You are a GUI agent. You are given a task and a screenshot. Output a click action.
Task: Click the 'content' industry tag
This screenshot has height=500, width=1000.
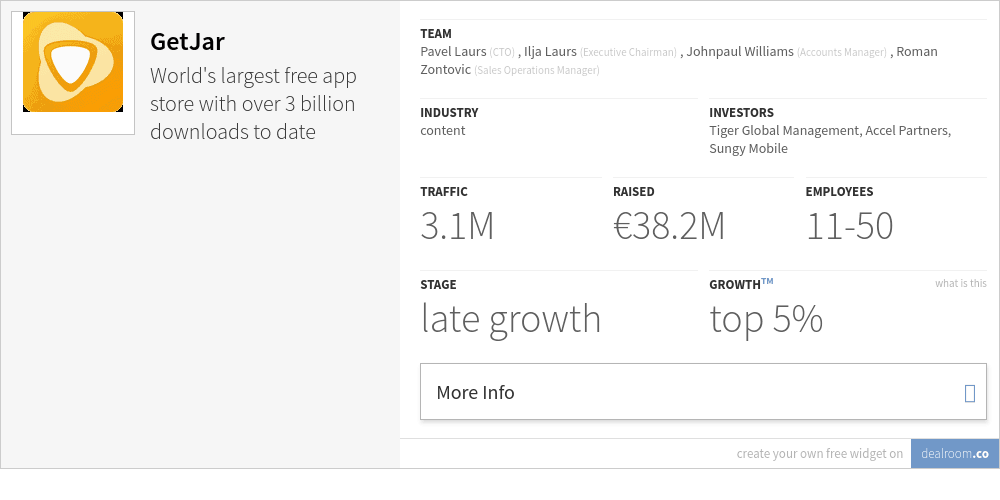pyautogui.click(x=442, y=130)
